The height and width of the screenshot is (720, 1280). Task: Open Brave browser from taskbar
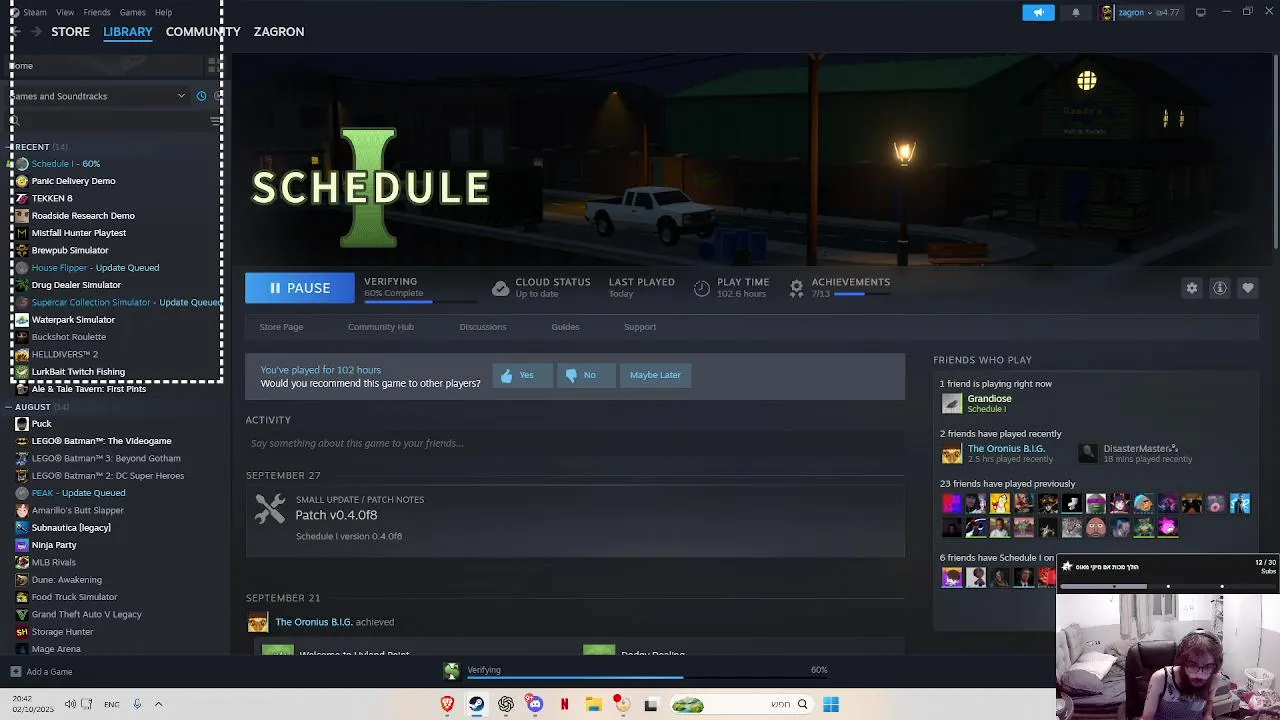point(447,704)
